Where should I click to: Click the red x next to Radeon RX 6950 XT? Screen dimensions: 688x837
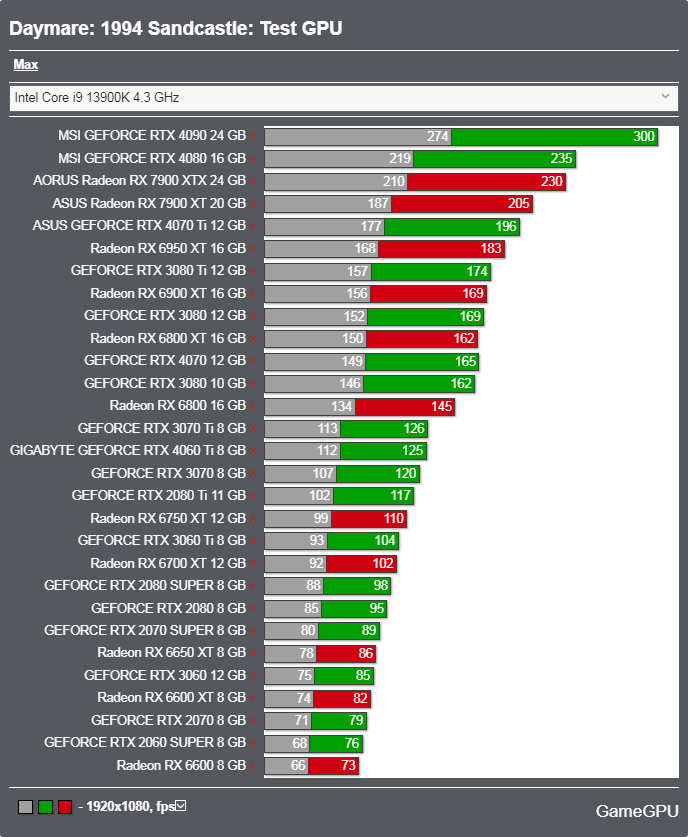(253, 249)
